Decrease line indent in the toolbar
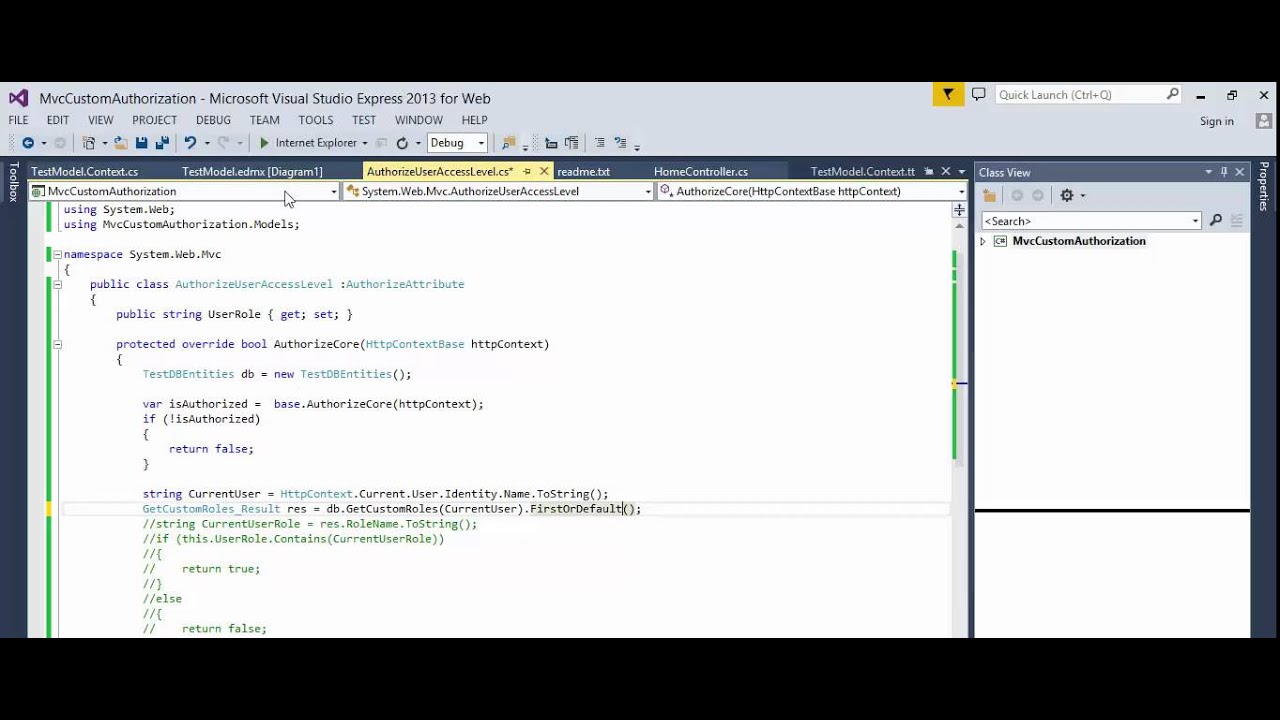The image size is (1280, 720). click(551, 143)
